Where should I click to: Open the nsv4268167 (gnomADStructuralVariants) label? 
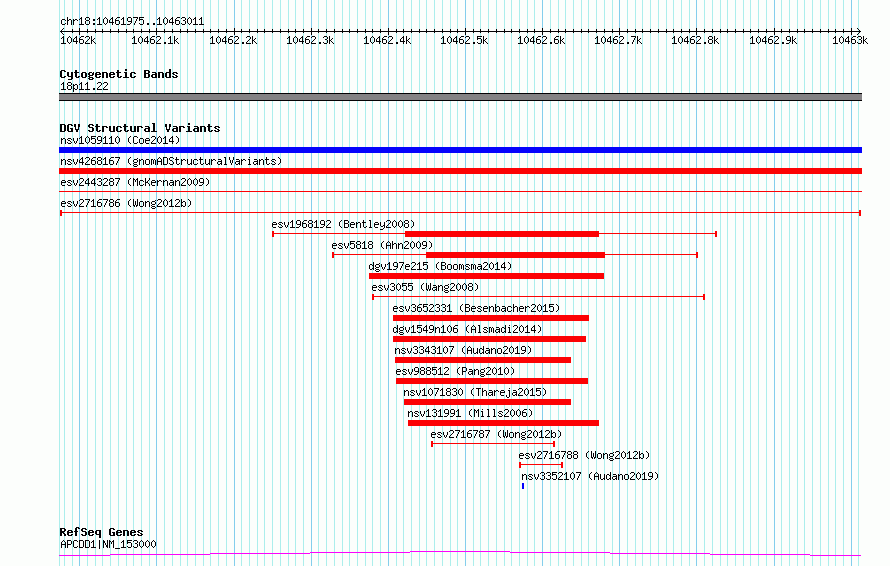(171, 161)
